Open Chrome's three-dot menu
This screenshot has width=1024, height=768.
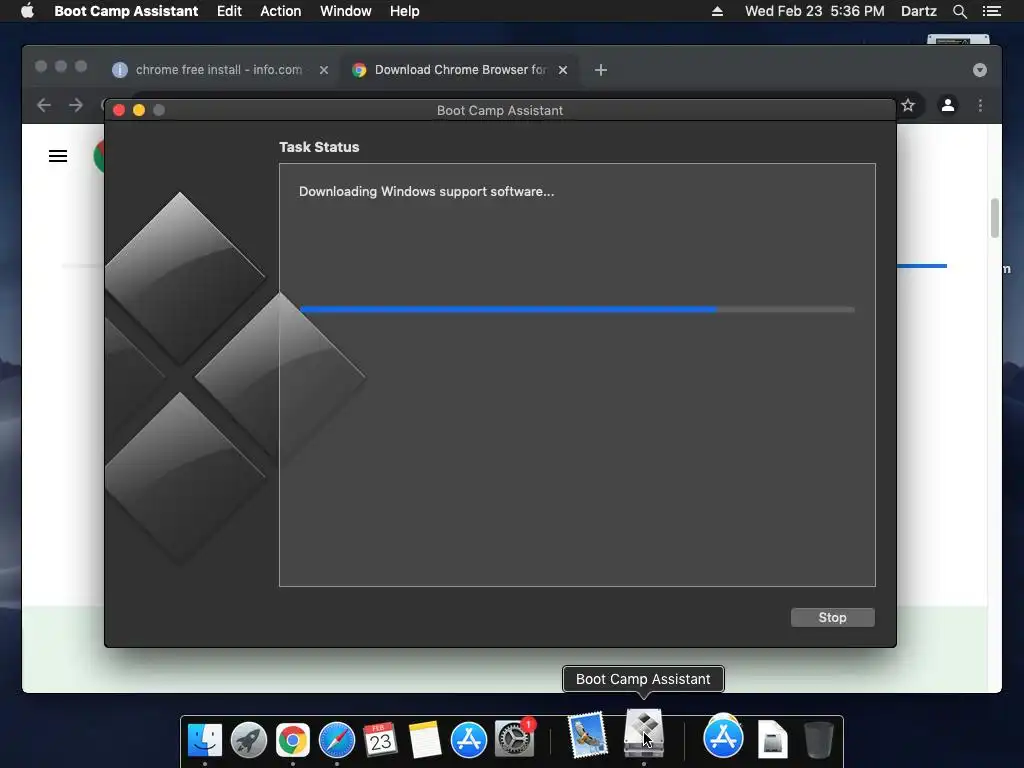[x=980, y=105]
